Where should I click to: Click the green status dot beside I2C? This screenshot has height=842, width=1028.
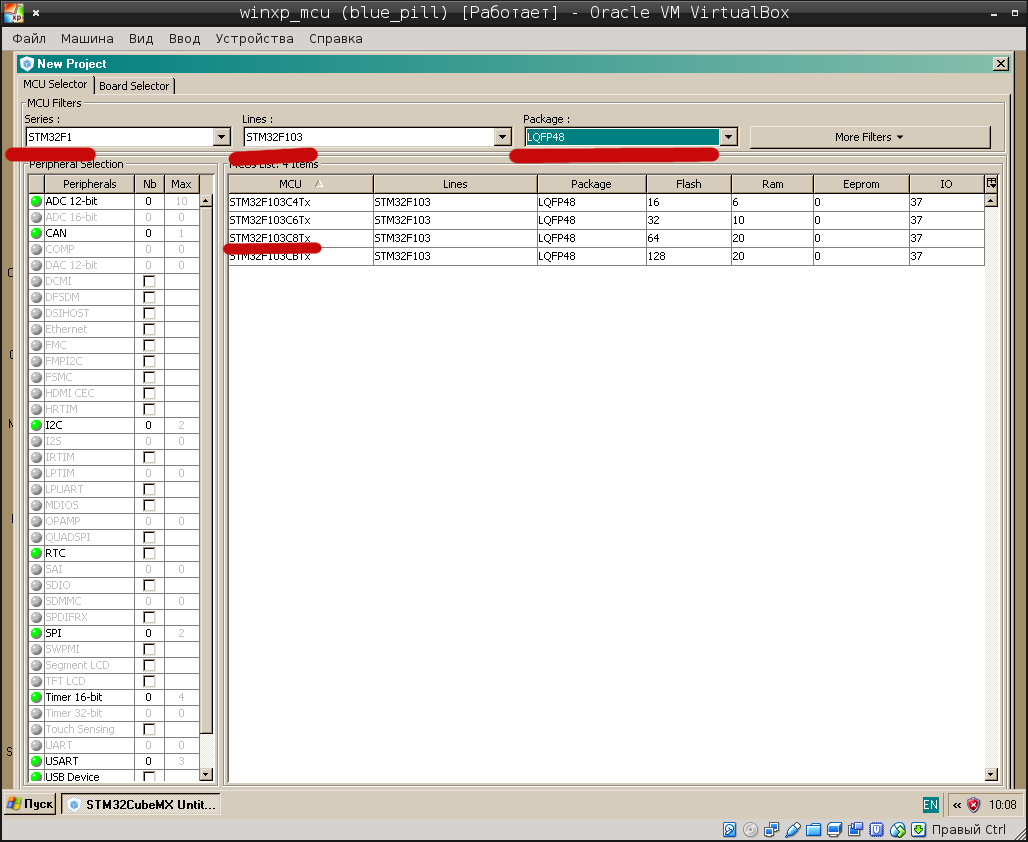[x=37, y=425]
